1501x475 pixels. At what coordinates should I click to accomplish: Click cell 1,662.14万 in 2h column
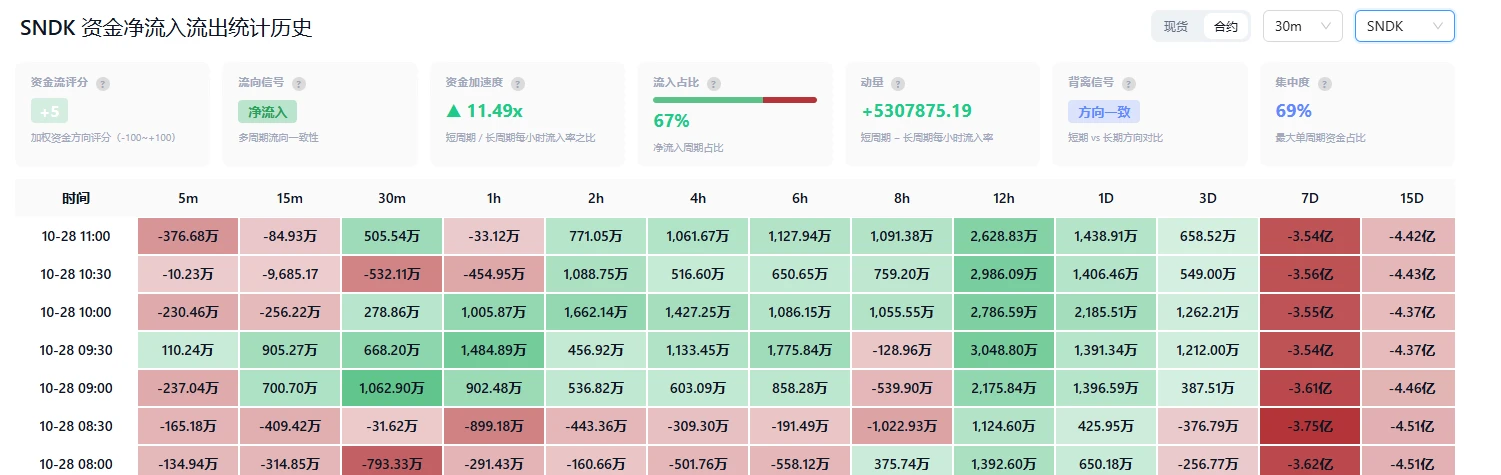pyautogui.click(x=596, y=312)
